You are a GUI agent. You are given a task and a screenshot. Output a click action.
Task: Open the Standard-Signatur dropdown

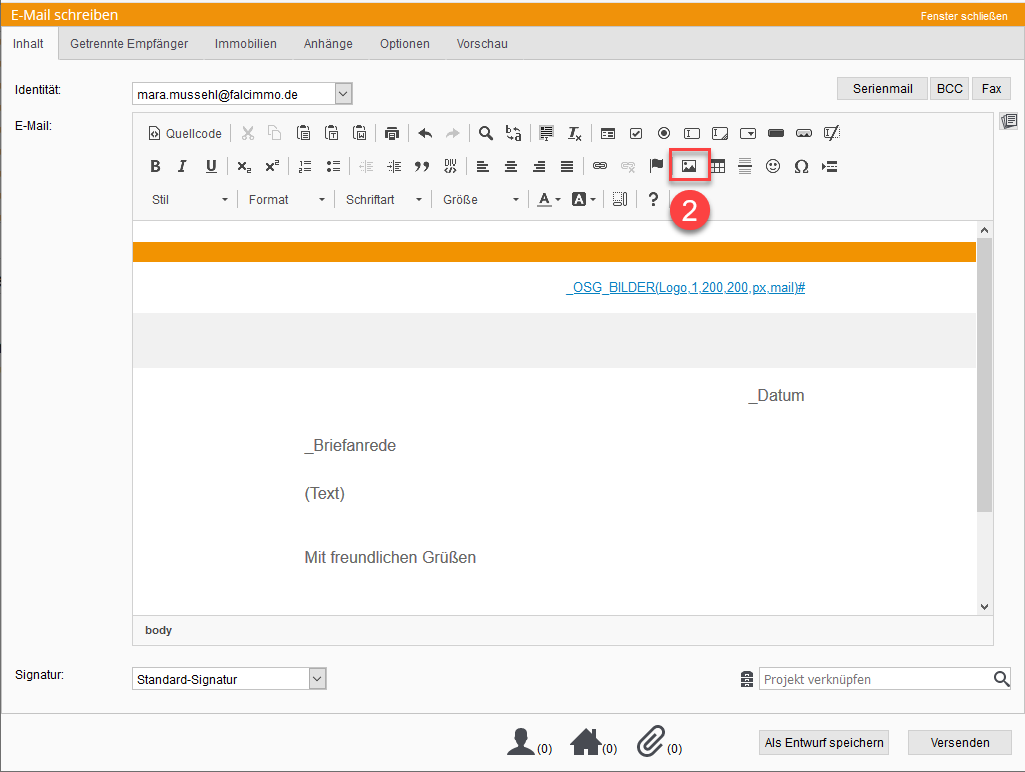pyautogui.click(x=317, y=679)
